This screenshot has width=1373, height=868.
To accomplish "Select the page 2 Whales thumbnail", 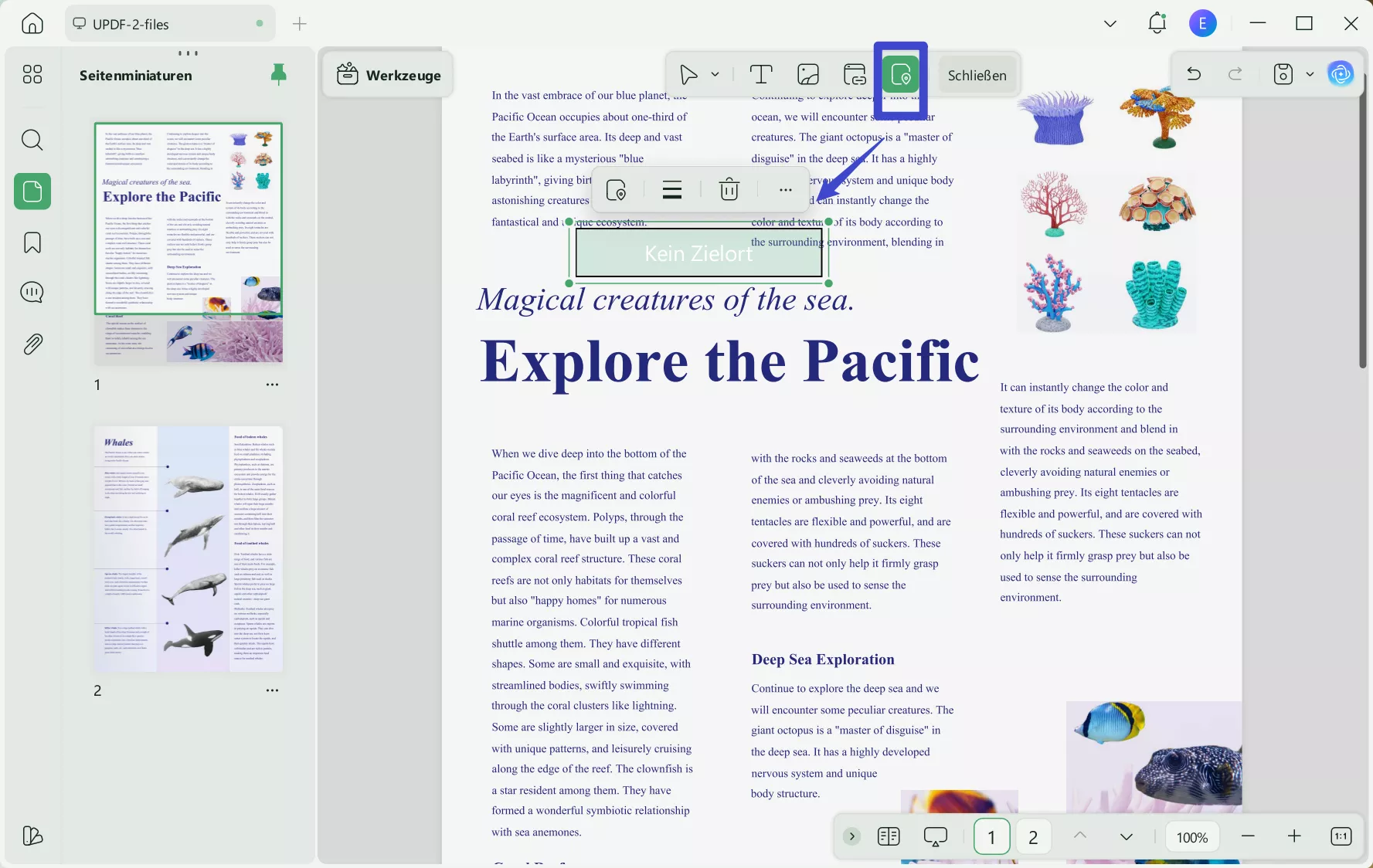I will 189,548.
